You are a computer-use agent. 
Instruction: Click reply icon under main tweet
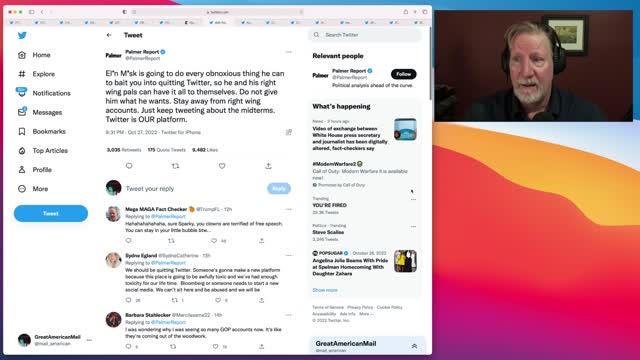coord(129,166)
